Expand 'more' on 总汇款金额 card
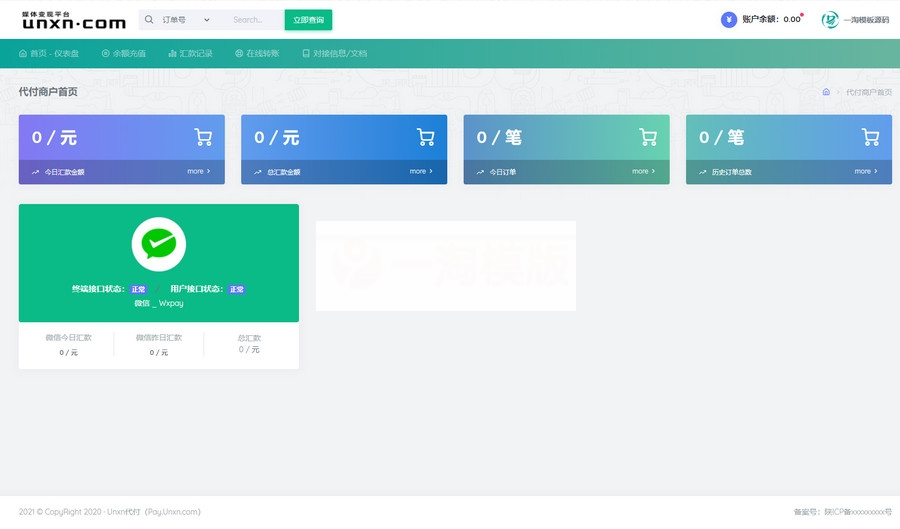Image resolution: width=900 pixels, height=529 pixels. pyautogui.click(x=421, y=172)
